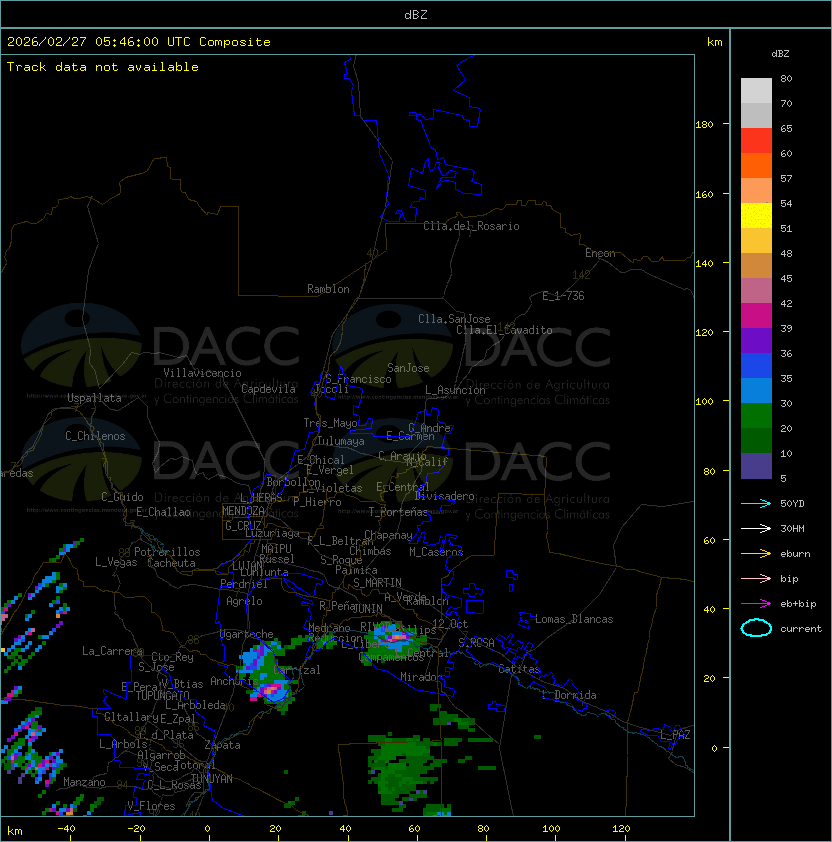Click the Villavicencio place label
The width and height of the screenshot is (832, 842).
tap(202, 373)
